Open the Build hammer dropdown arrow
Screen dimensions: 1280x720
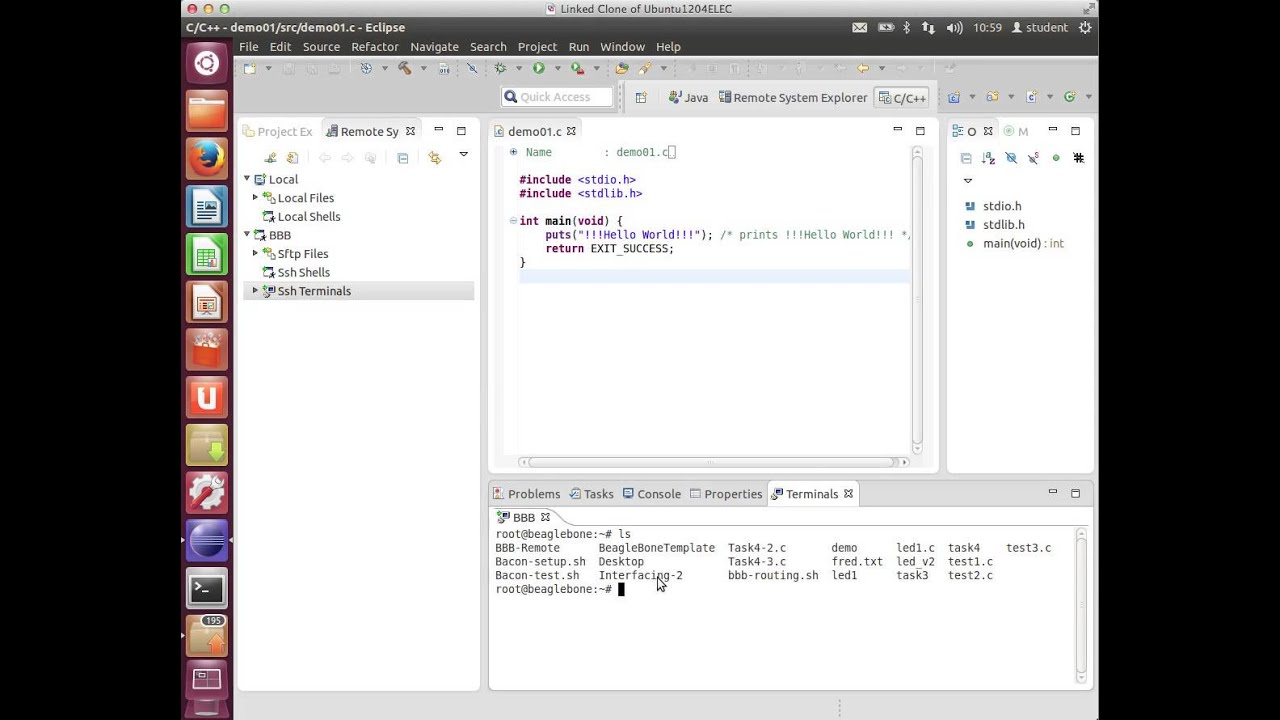[x=423, y=68]
